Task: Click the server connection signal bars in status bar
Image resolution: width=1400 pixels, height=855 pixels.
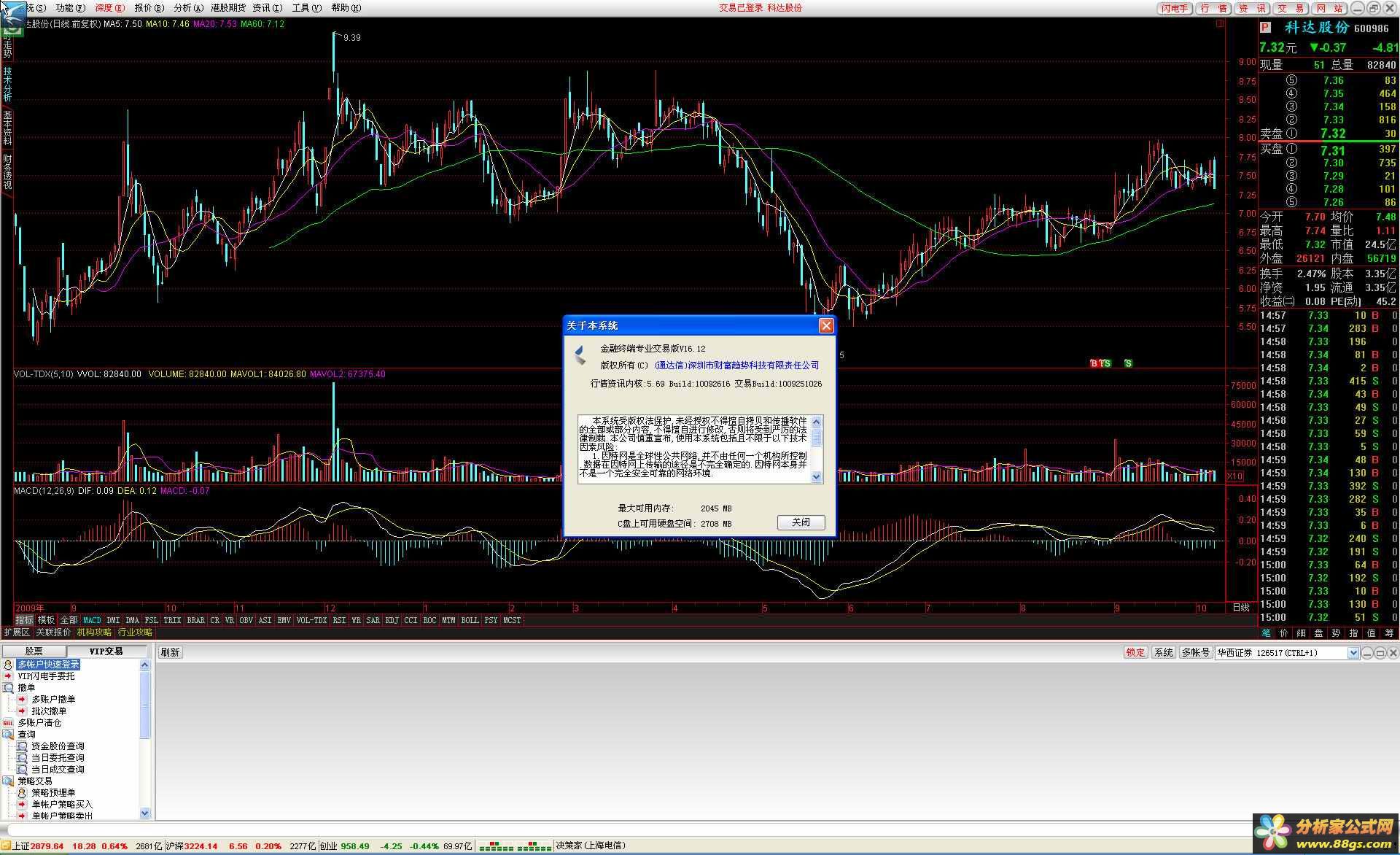Action: (x=515, y=846)
